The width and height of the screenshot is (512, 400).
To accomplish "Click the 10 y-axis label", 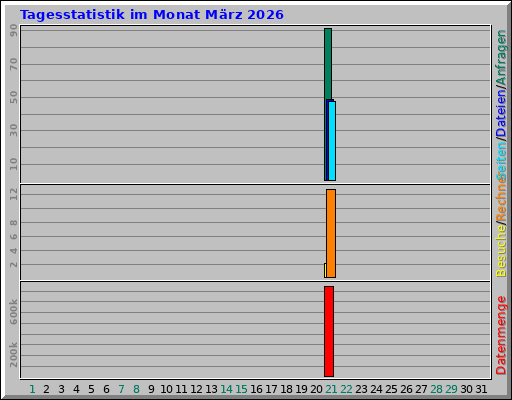I will pyautogui.click(x=13, y=164).
